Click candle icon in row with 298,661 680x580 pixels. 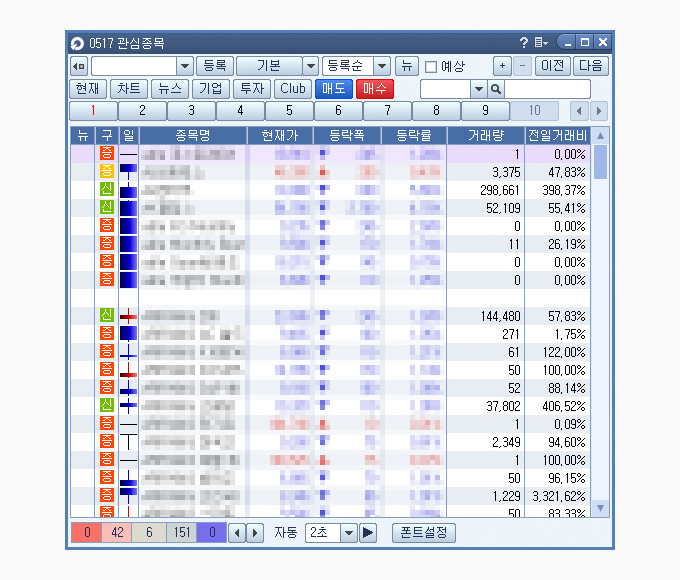click(x=128, y=190)
